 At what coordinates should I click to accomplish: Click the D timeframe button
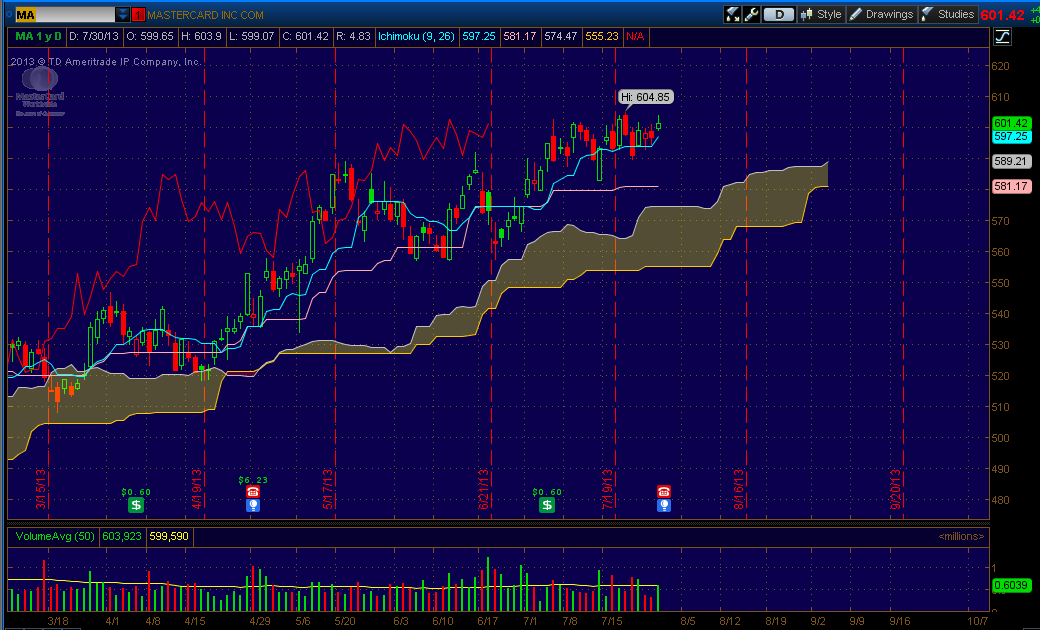point(779,15)
